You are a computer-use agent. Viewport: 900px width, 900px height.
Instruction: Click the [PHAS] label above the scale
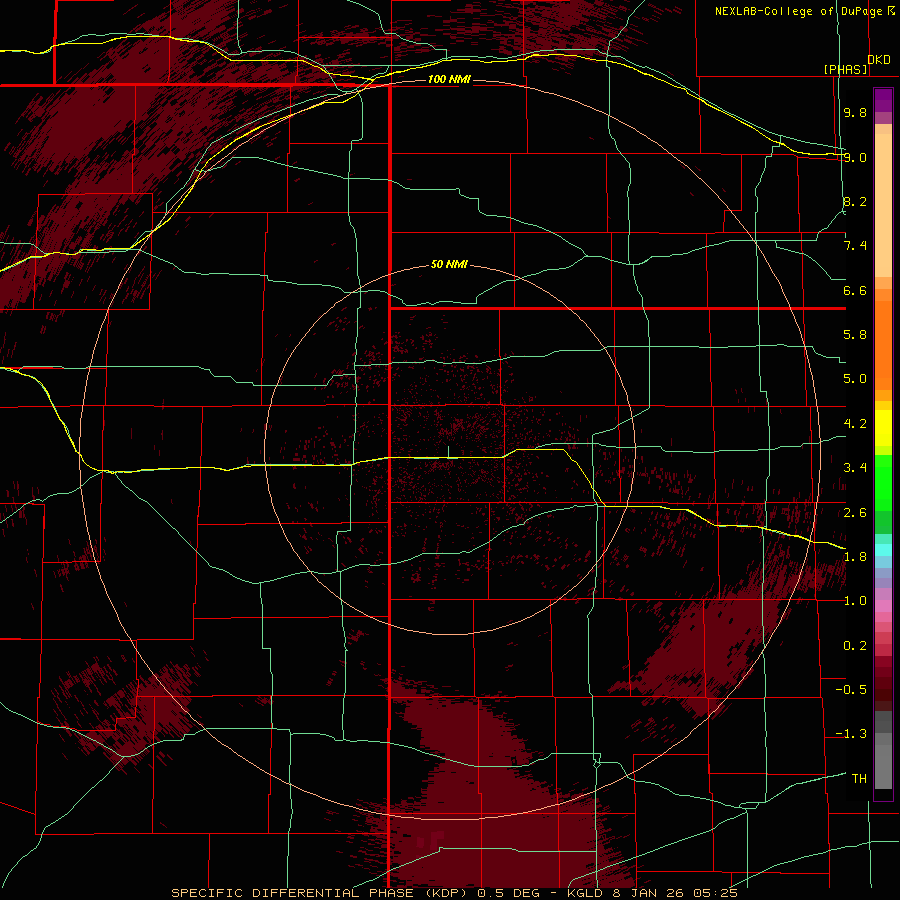click(x=846, y=69)
